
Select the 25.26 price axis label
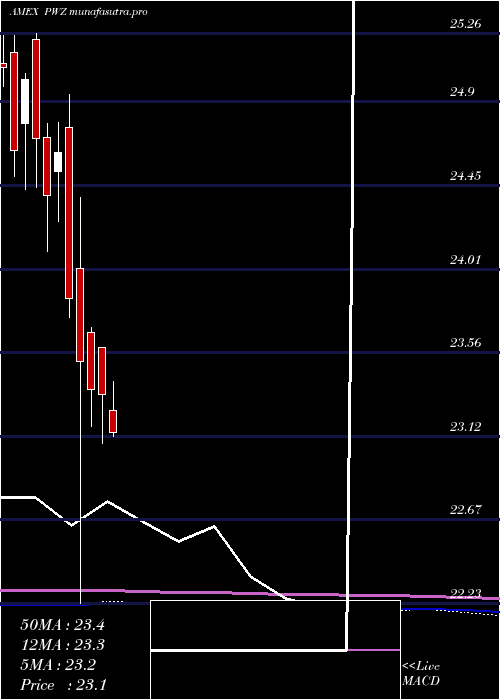click(465, 24)
